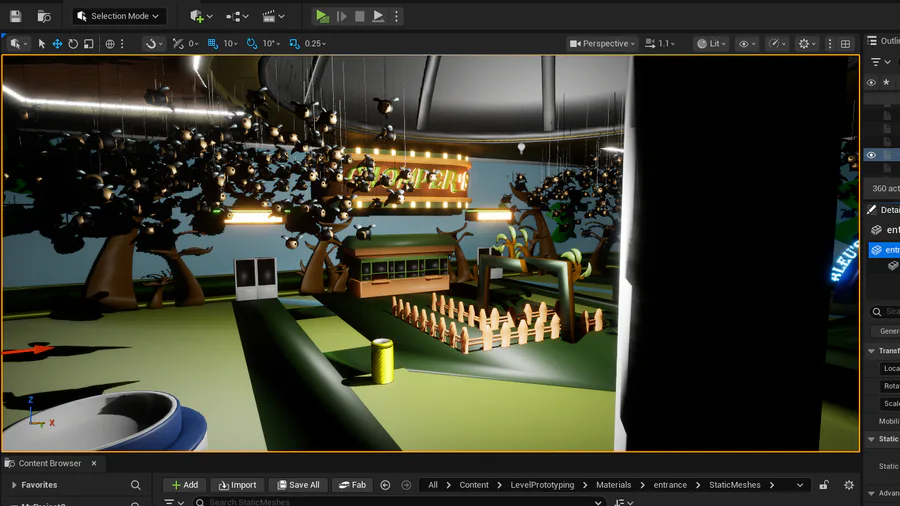The height and width of the screenshot is (506, 900).
Task: Click the Import button
Action: pyautogui.click(x=237, y=485)
